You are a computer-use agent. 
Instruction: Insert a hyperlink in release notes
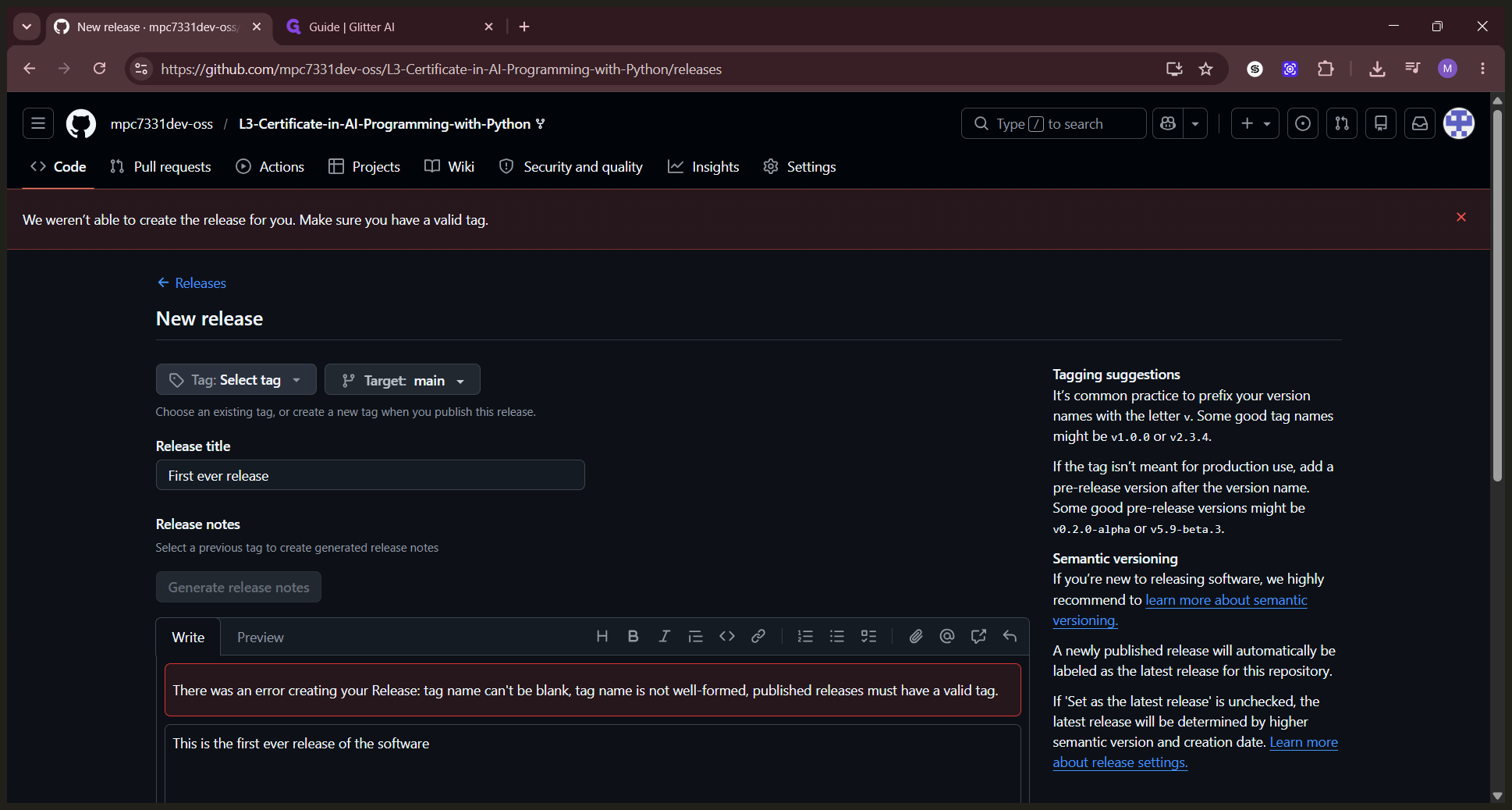pyautogui.click(x=758, y=636)
